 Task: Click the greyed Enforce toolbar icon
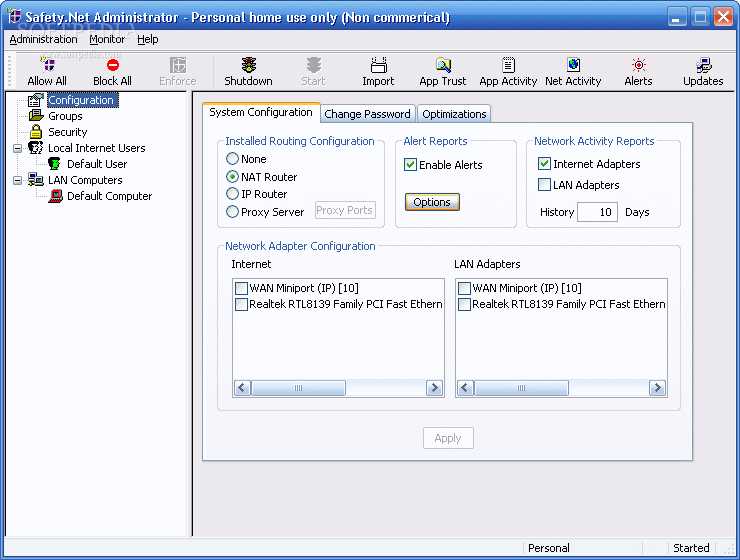pos(178,65)
